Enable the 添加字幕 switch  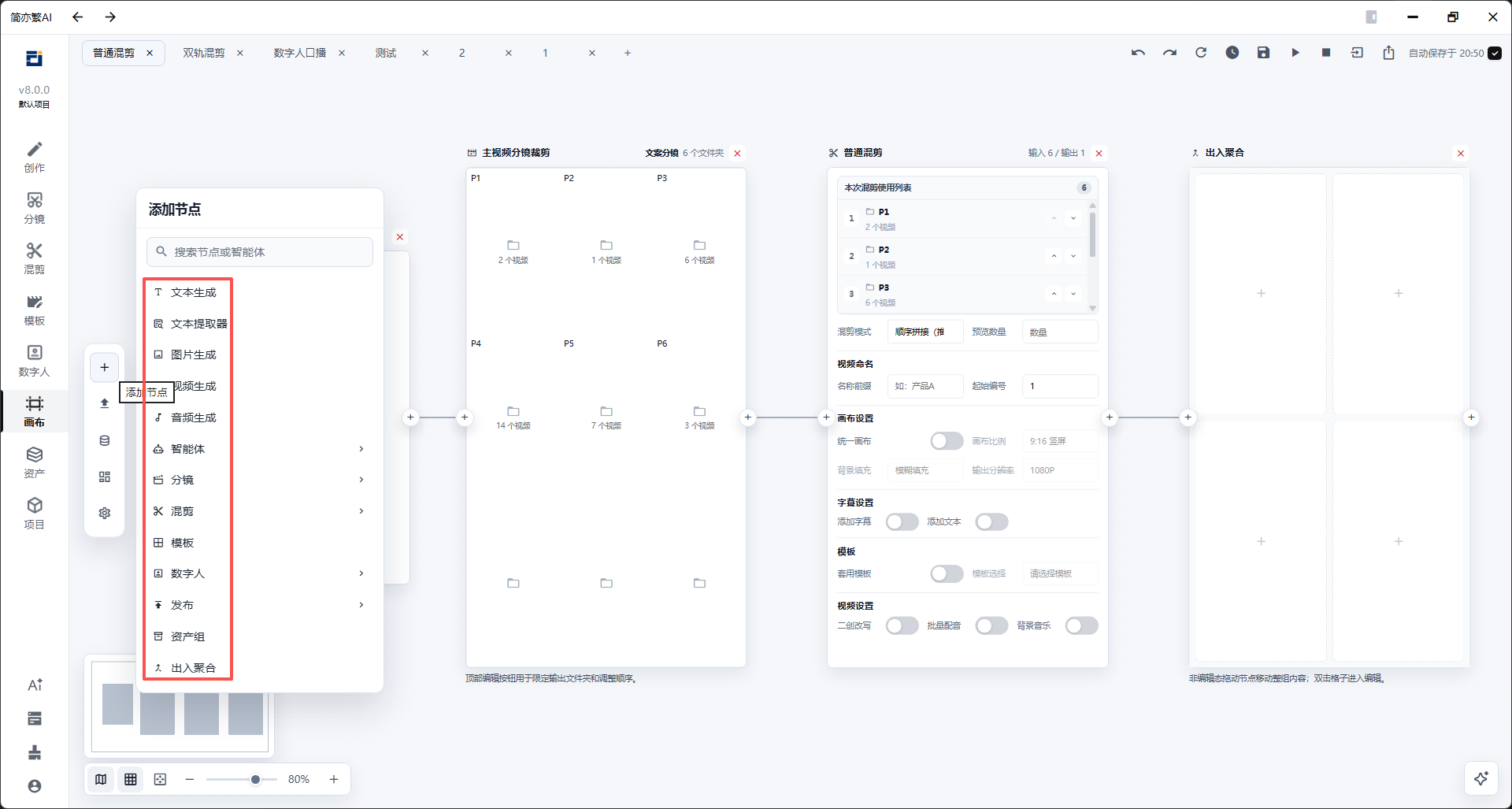902,521
